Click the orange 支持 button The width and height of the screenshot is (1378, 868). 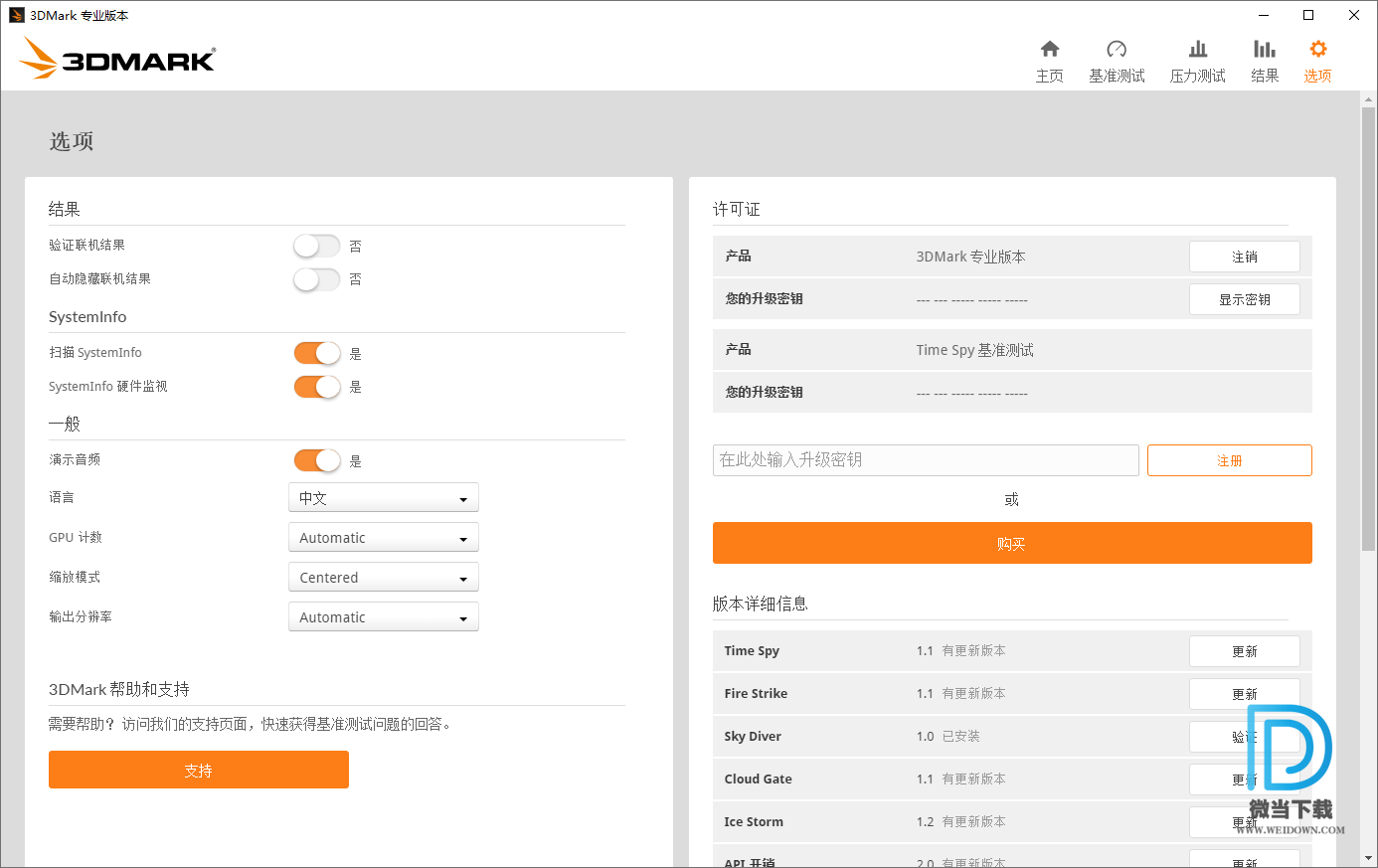(x=199, y=770)
